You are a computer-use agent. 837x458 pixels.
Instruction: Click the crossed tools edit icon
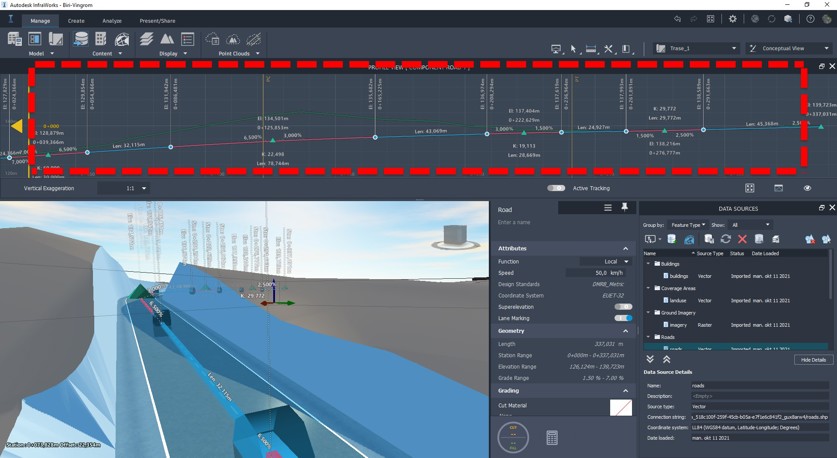point(609,49)
